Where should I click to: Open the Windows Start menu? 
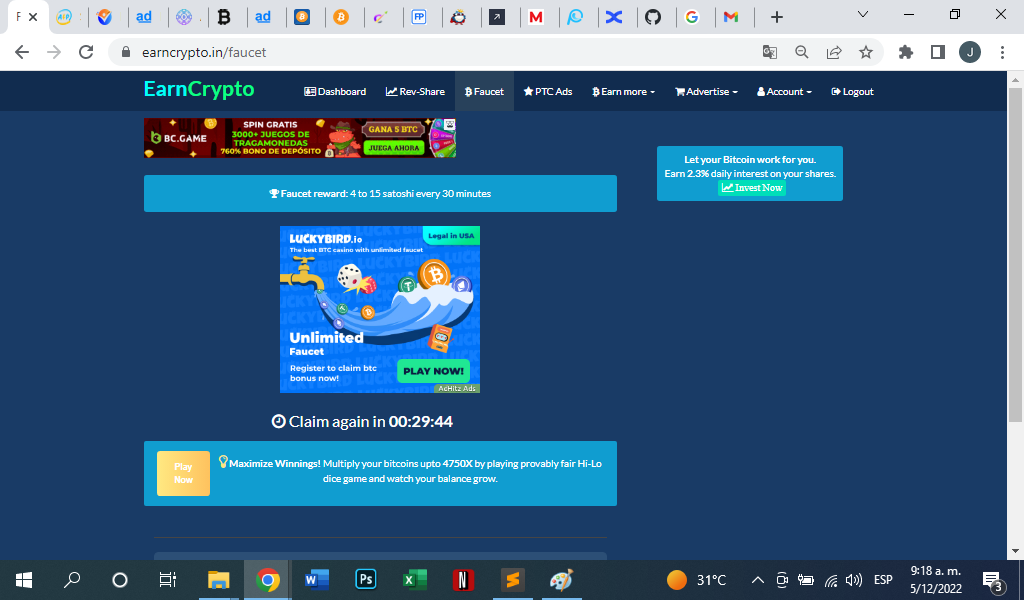coord(24,580)
